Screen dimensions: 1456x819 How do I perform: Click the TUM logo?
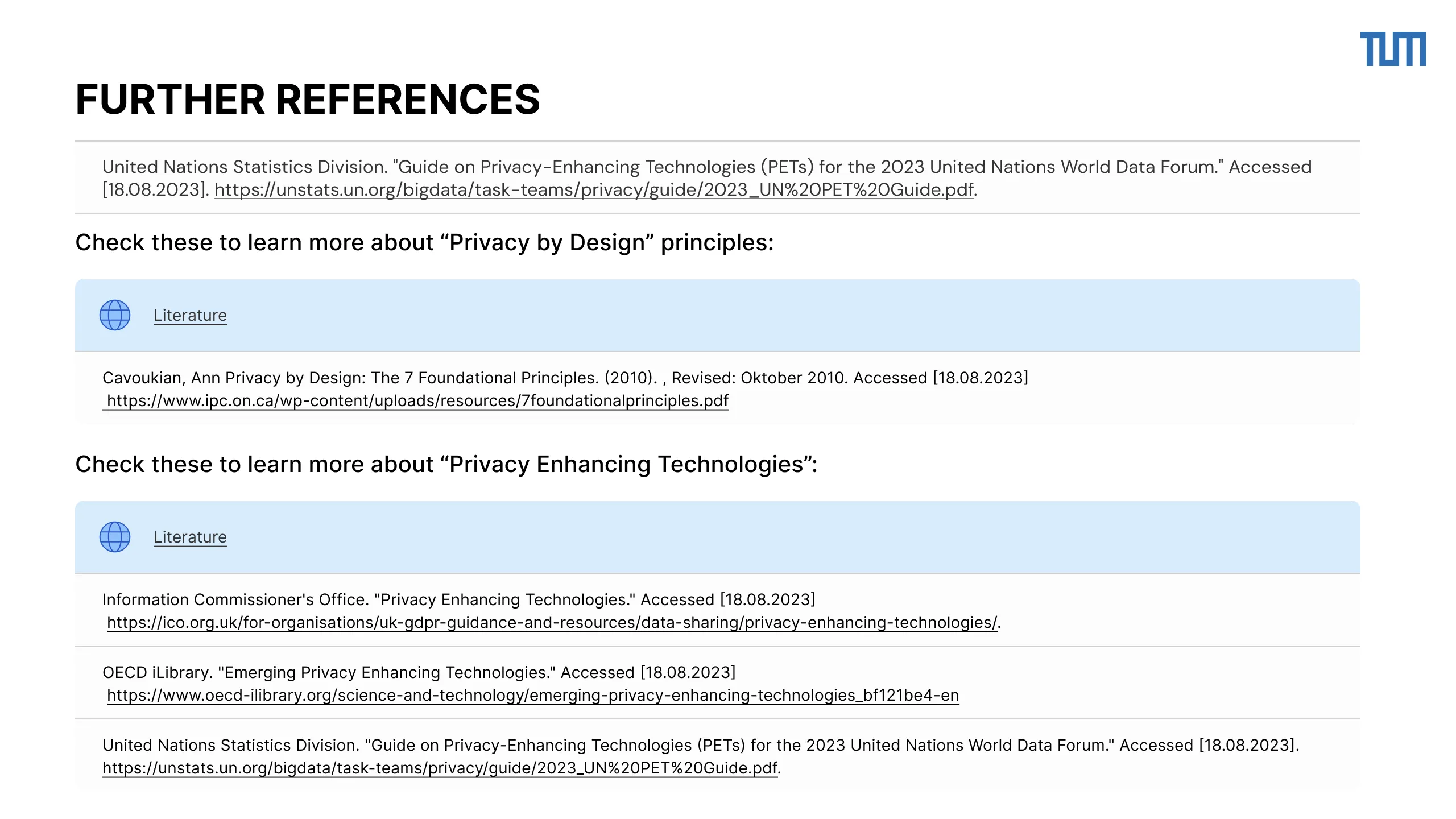pyautogui.click(x=1392, y=49)
